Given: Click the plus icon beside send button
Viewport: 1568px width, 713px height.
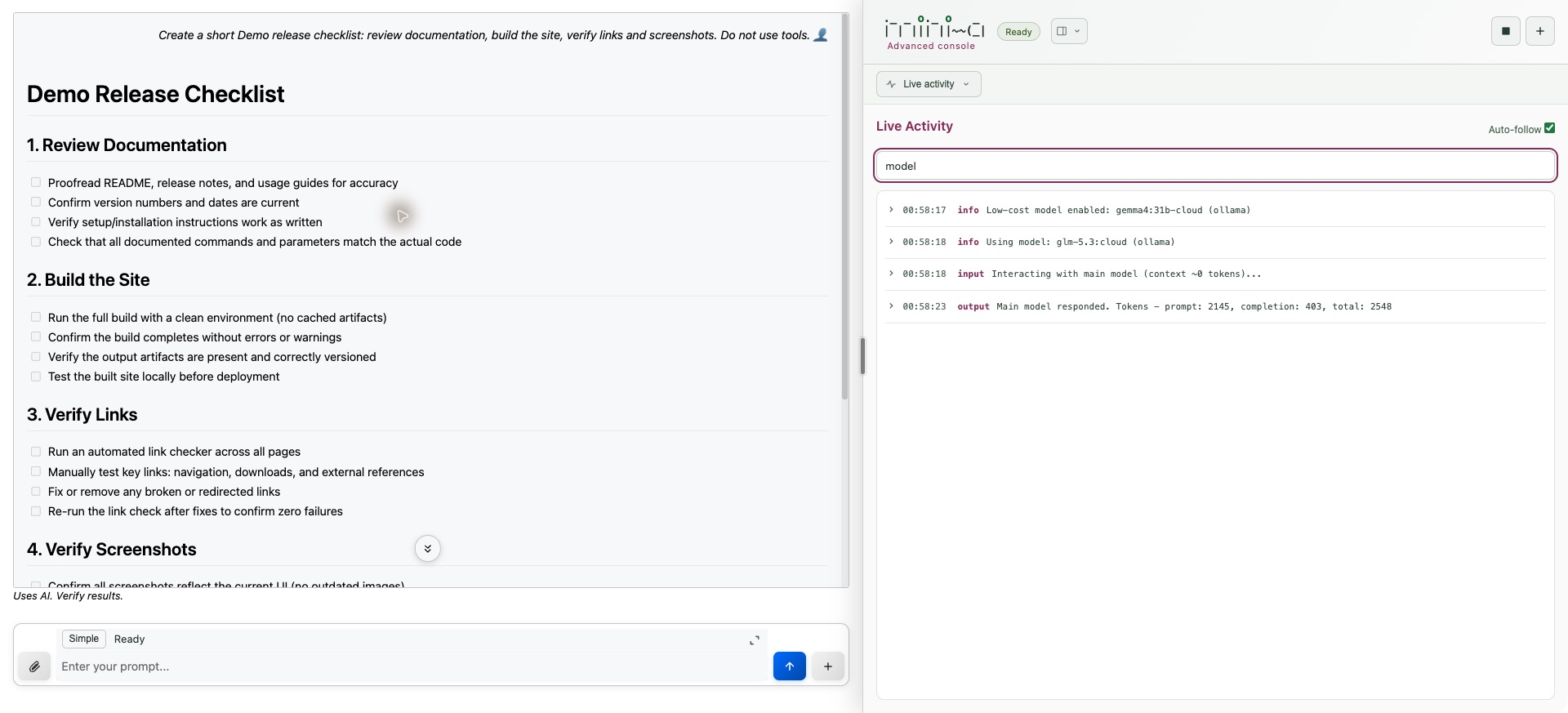Looking at the screenshot, I should pyautogui.click(x=828, y=666).
